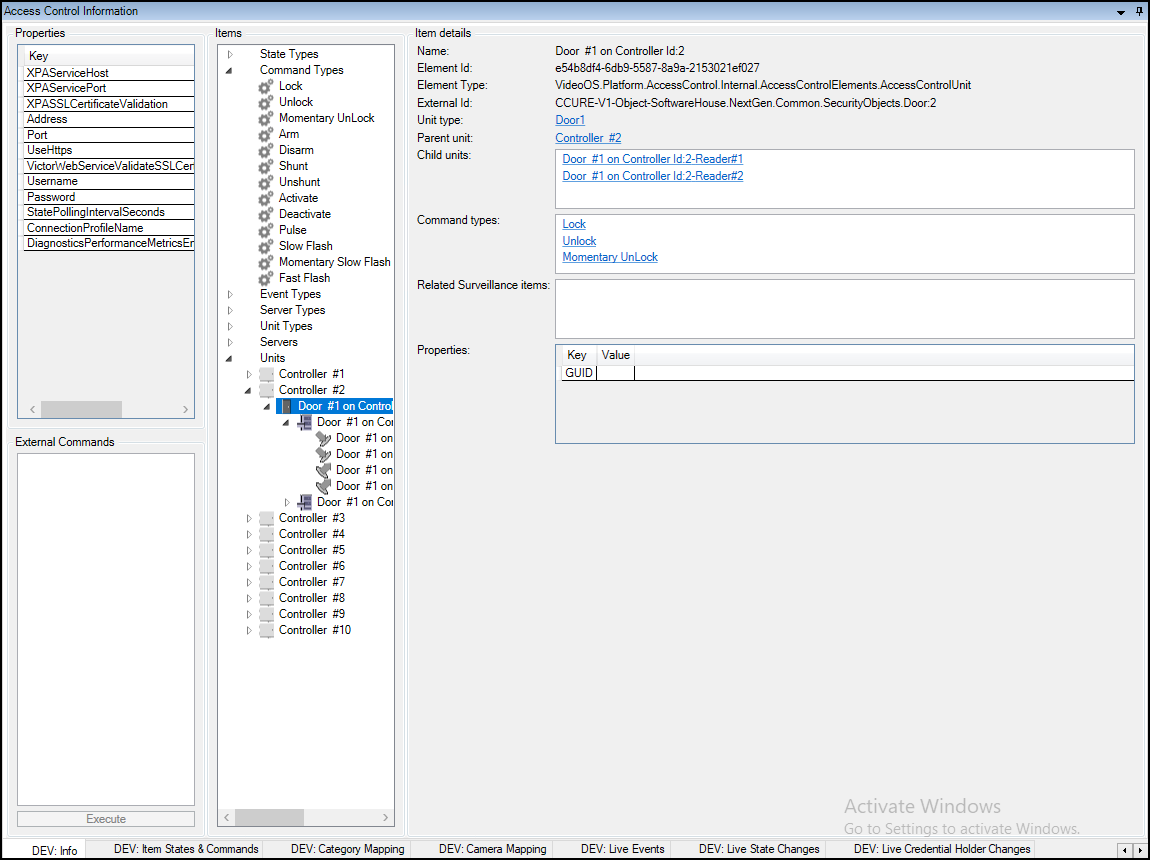Click the pin icon in the title bar

coord(1139,12)
